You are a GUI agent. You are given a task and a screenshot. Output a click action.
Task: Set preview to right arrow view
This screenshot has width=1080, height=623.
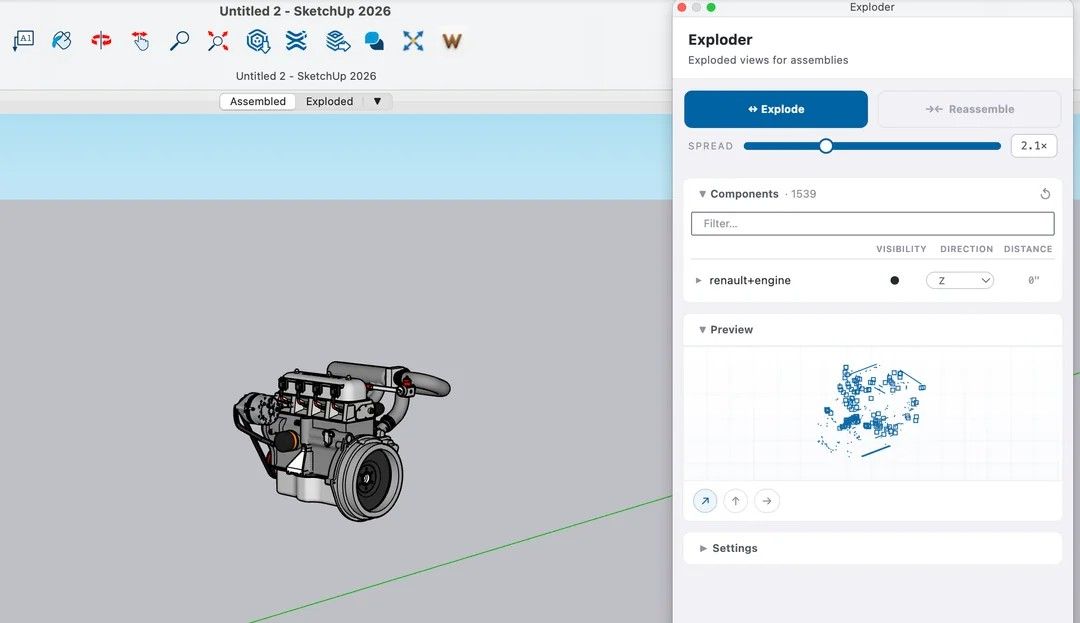point(767,500)
